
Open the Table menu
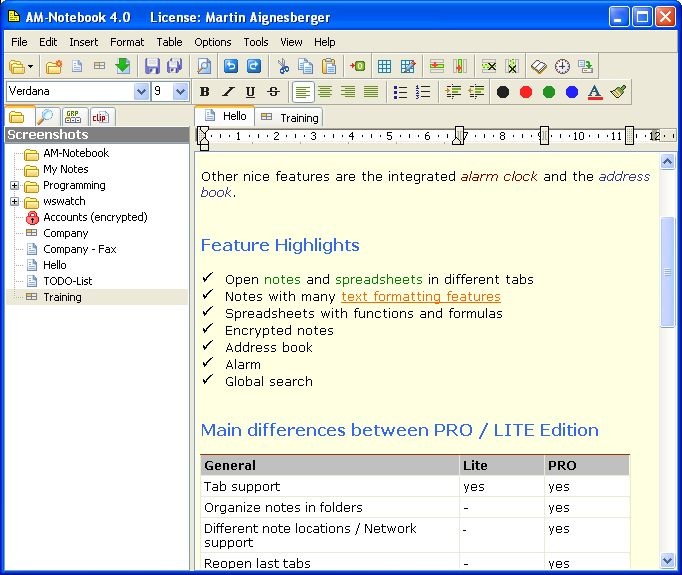point(169,42)
